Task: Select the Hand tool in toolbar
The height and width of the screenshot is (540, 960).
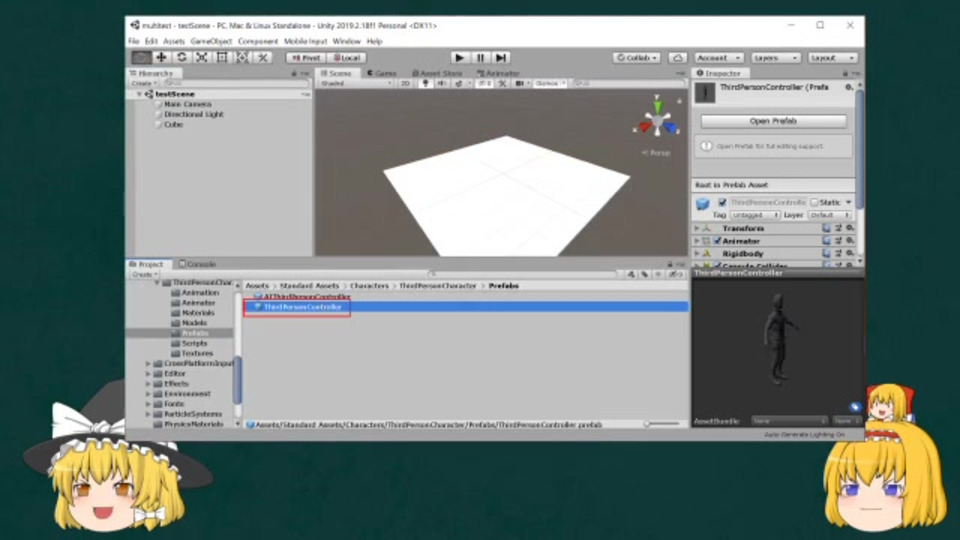Action: coord(141,58)
